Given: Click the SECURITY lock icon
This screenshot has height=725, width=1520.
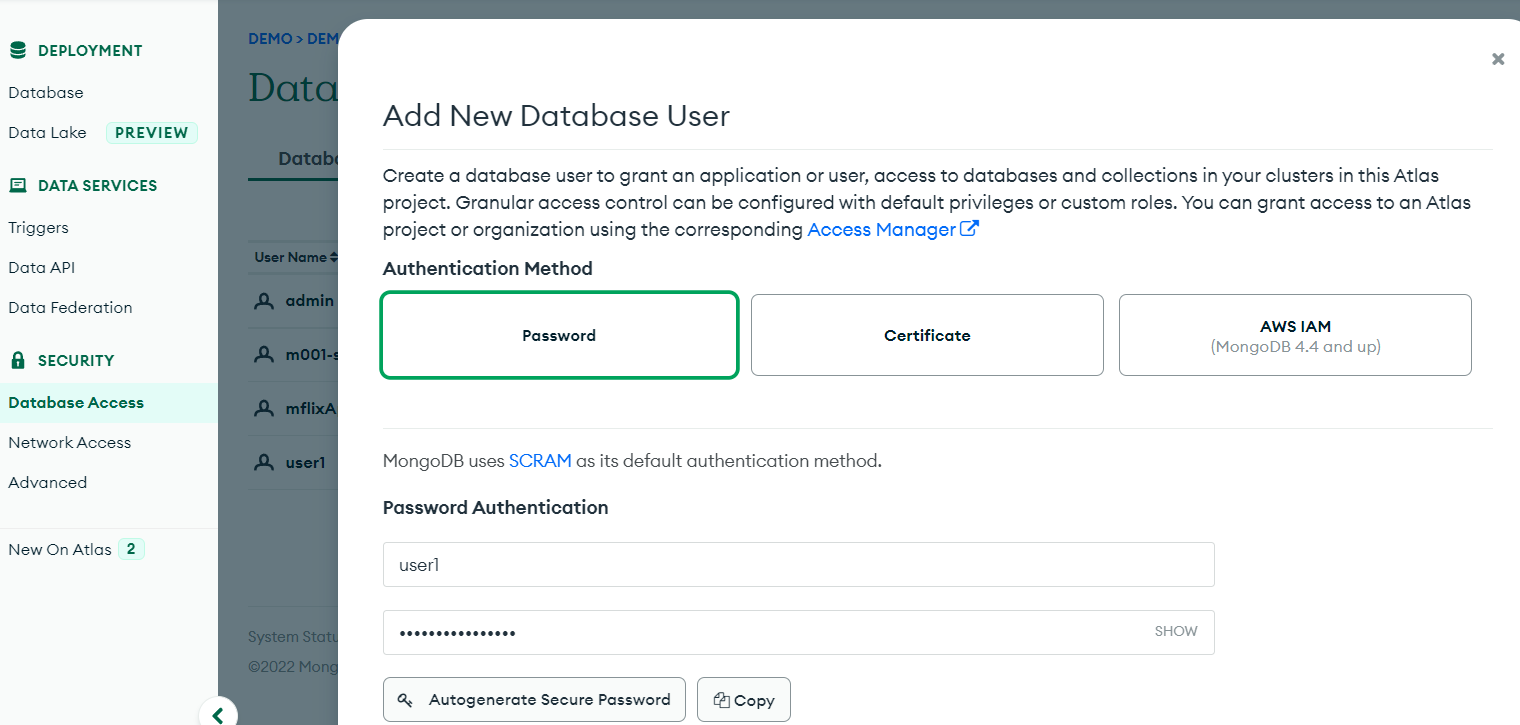Looking at the screenshot, I should tap(17, 359).
